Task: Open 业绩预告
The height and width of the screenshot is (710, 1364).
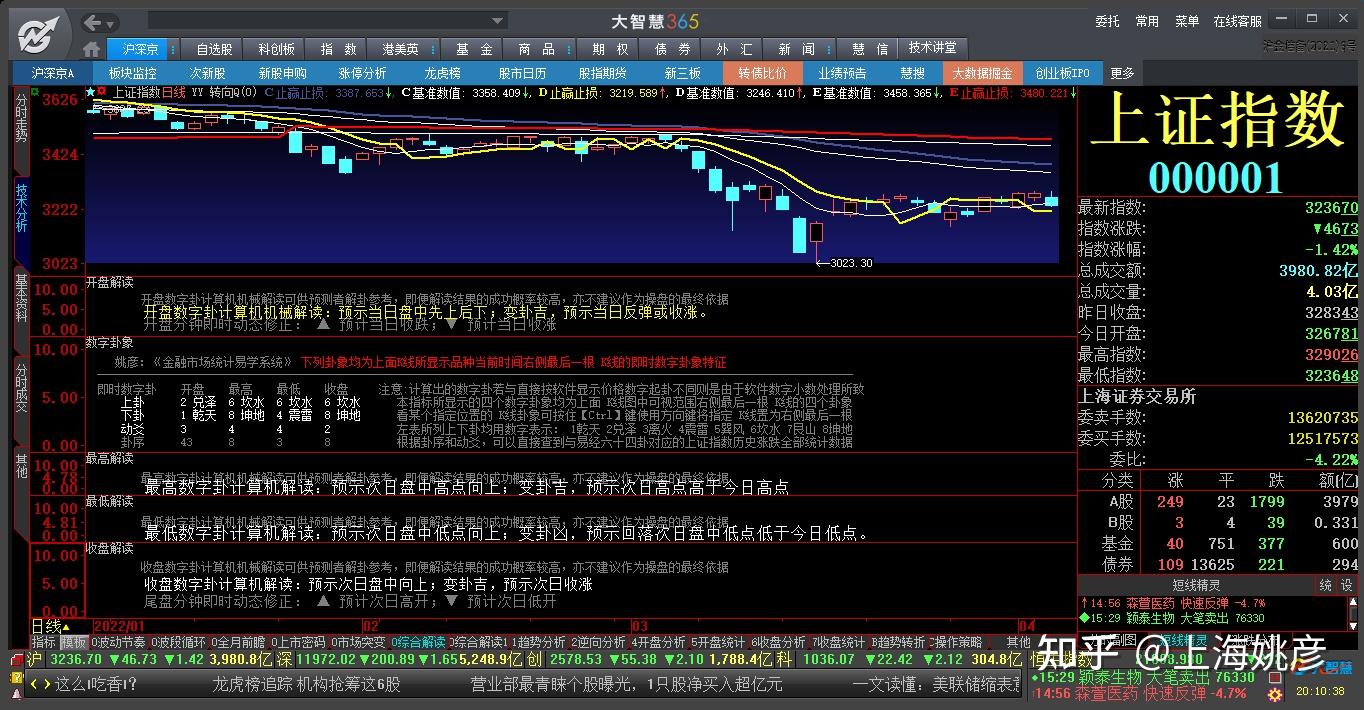Action: tap(842, 73)
